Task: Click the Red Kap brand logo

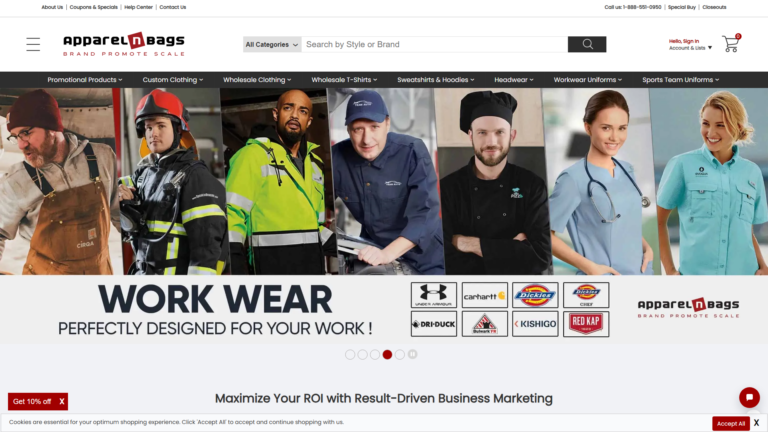Action: point(586,324)
